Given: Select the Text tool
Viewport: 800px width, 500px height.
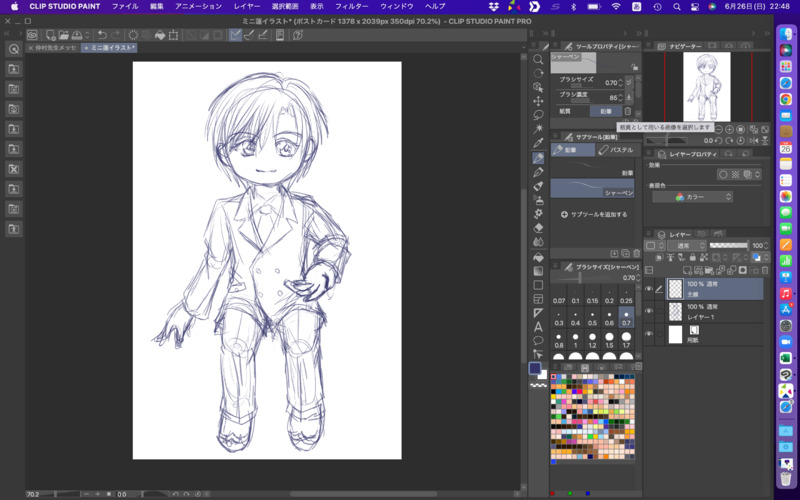Looking at the screenshot, I should pos(538,326).
